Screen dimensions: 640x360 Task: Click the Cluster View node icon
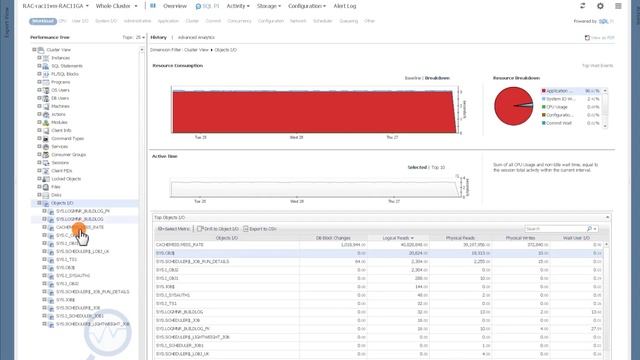tap(41, 50)
